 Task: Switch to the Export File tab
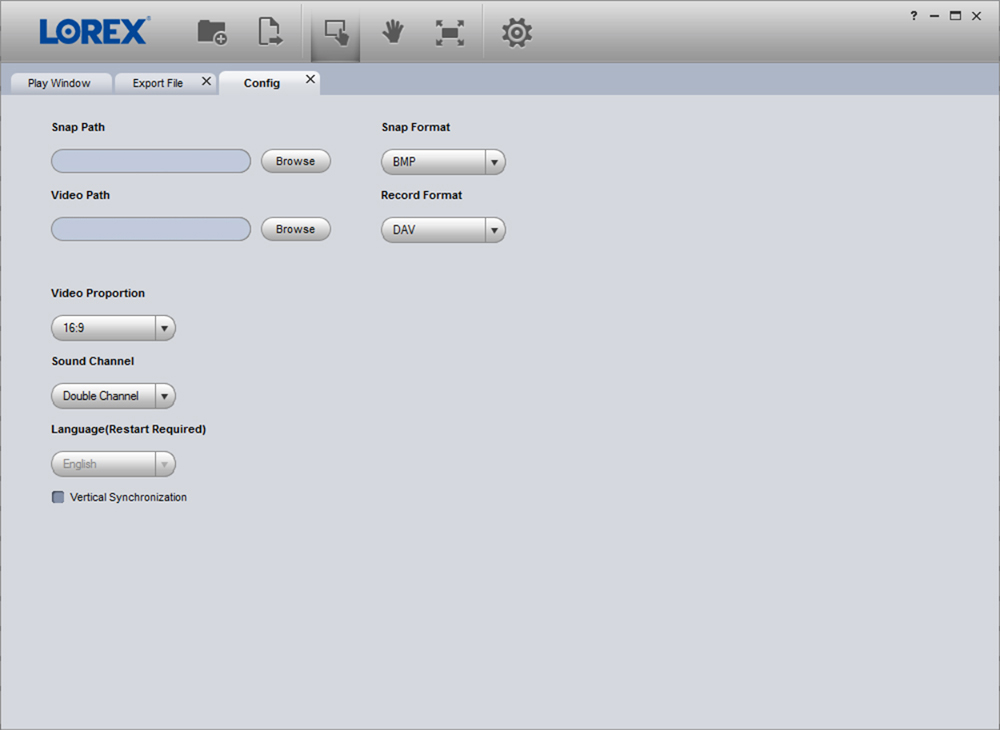point(158,84)
